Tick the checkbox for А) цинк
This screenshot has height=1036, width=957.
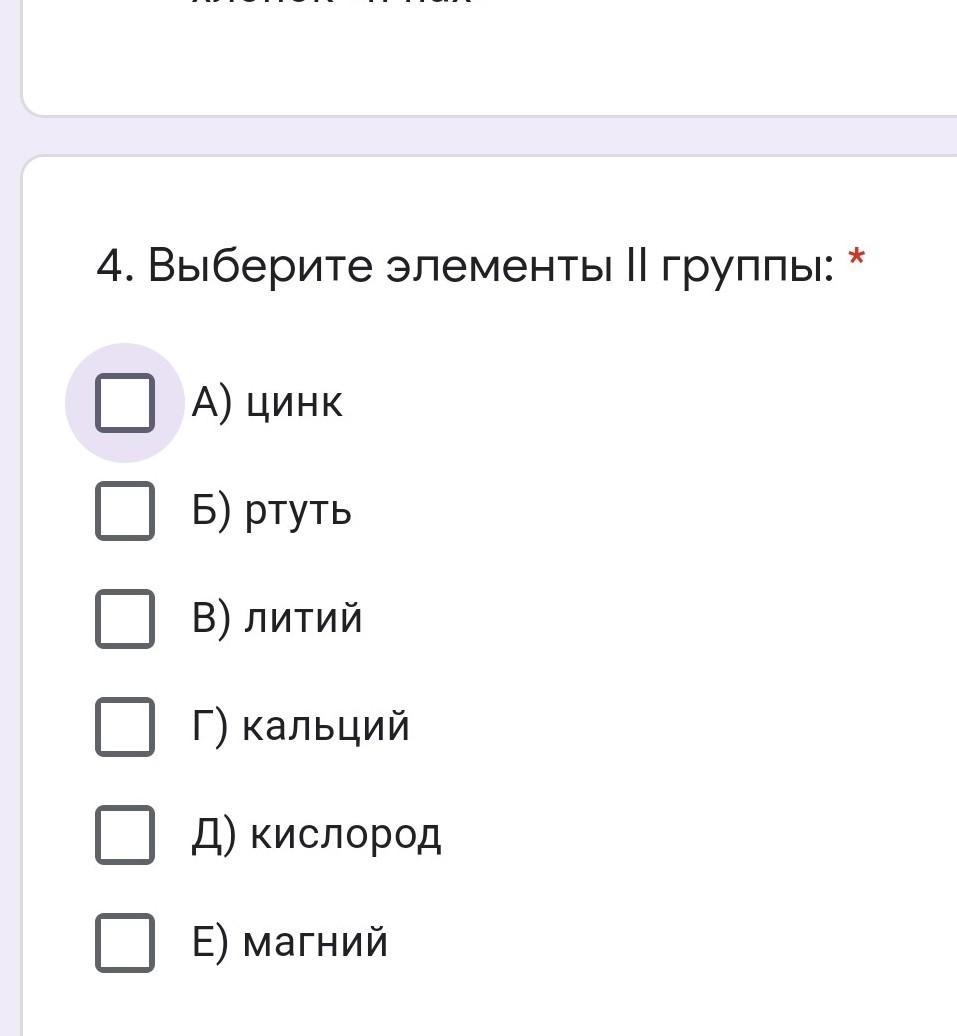point(125,403)
